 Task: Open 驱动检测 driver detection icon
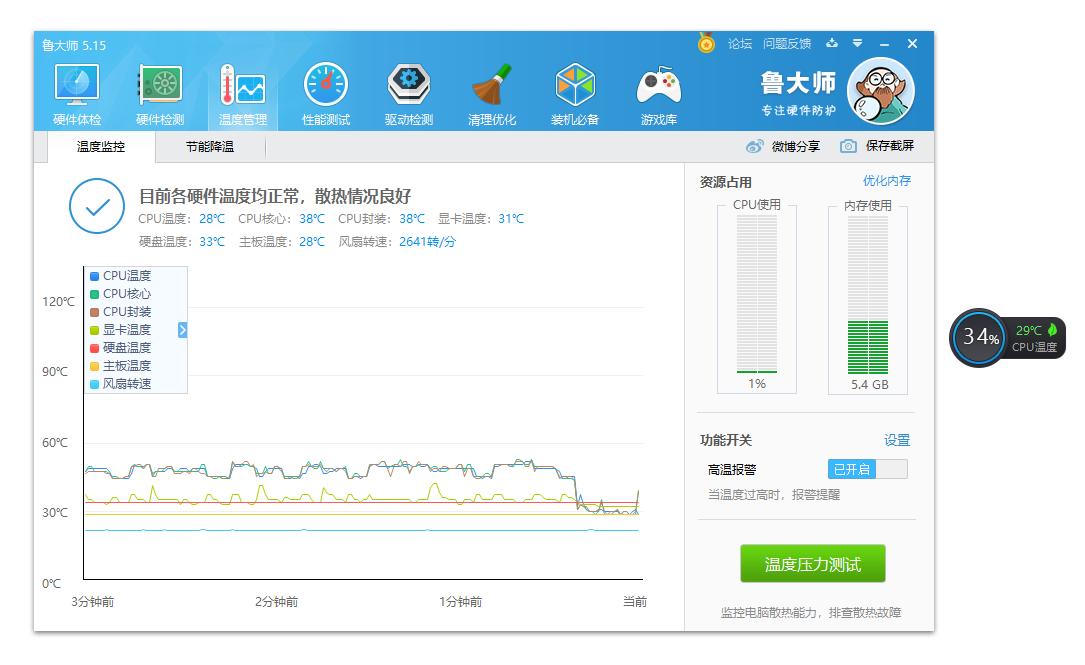coord(409,95)
